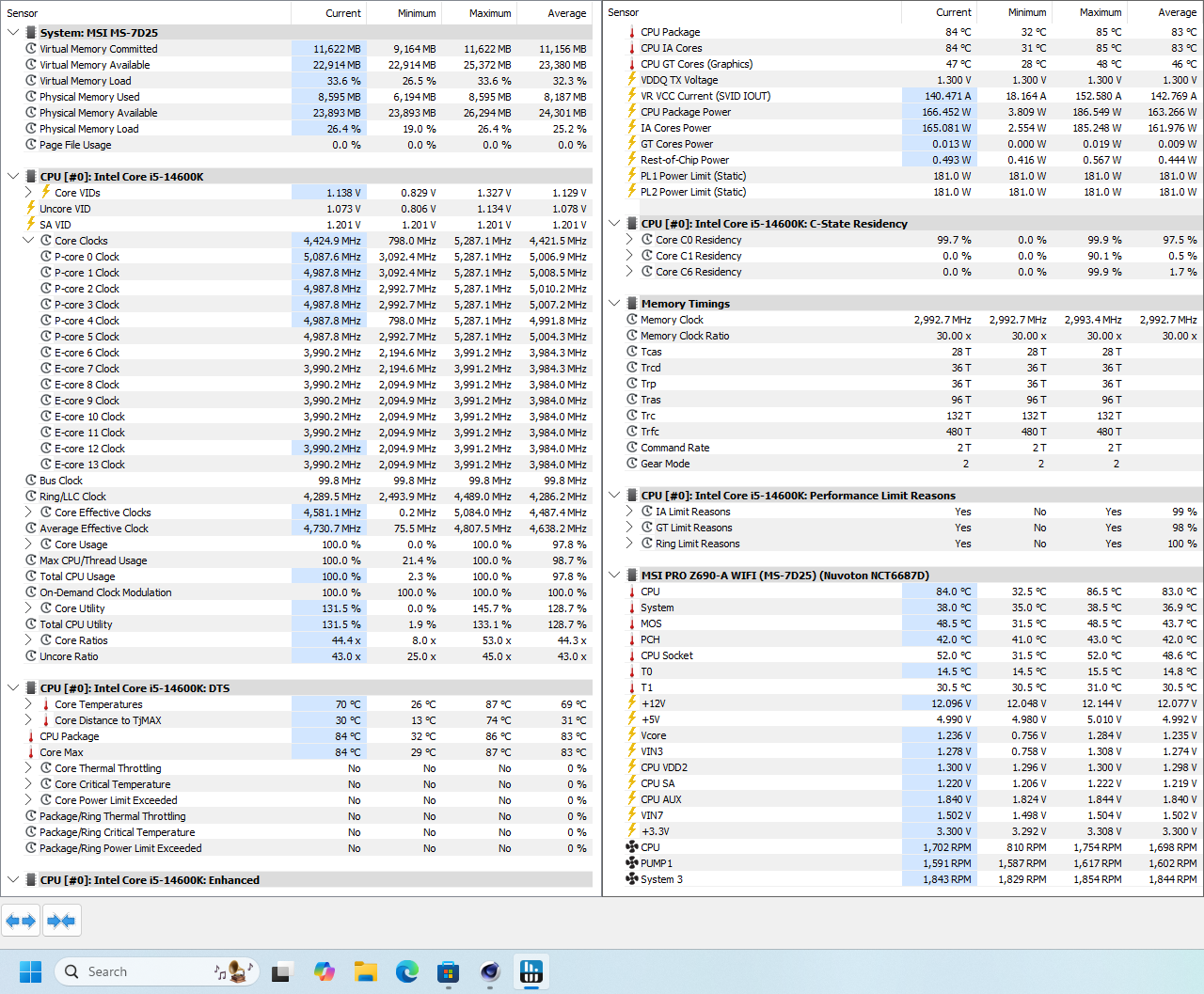Select the P-core 0 Clock row label
Screen dimensions: 1204x994
tap(87, 257)
